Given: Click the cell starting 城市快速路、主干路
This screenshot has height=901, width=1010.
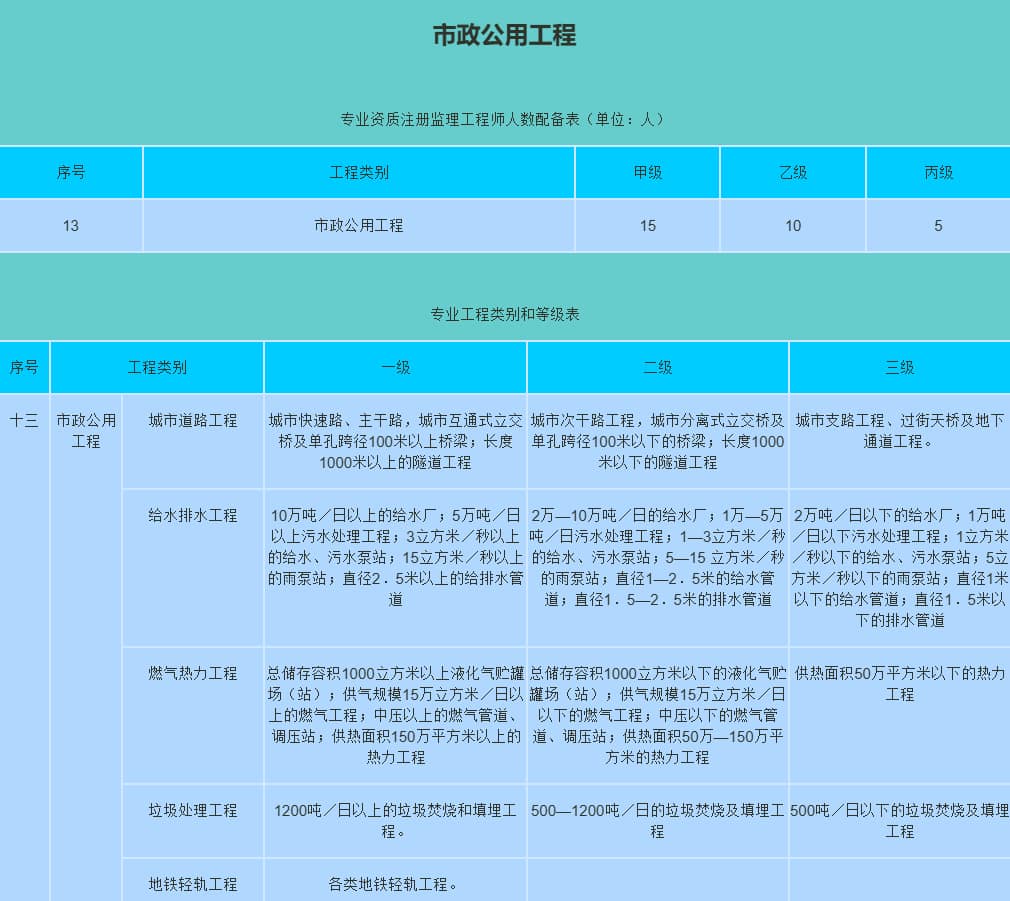Looking at the screenshot, I should click(x=395, y=441).
